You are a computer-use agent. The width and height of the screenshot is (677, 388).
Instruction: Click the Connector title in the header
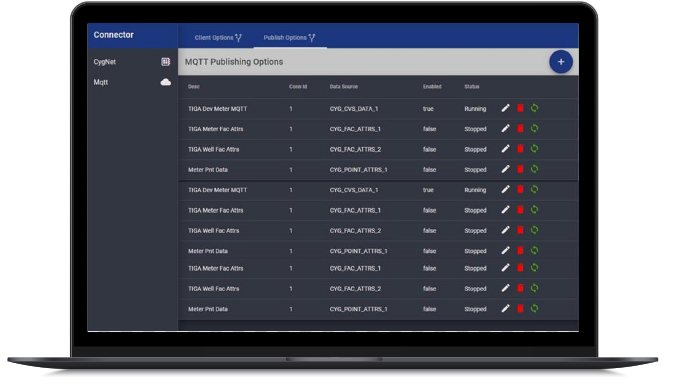click(114, 35)
